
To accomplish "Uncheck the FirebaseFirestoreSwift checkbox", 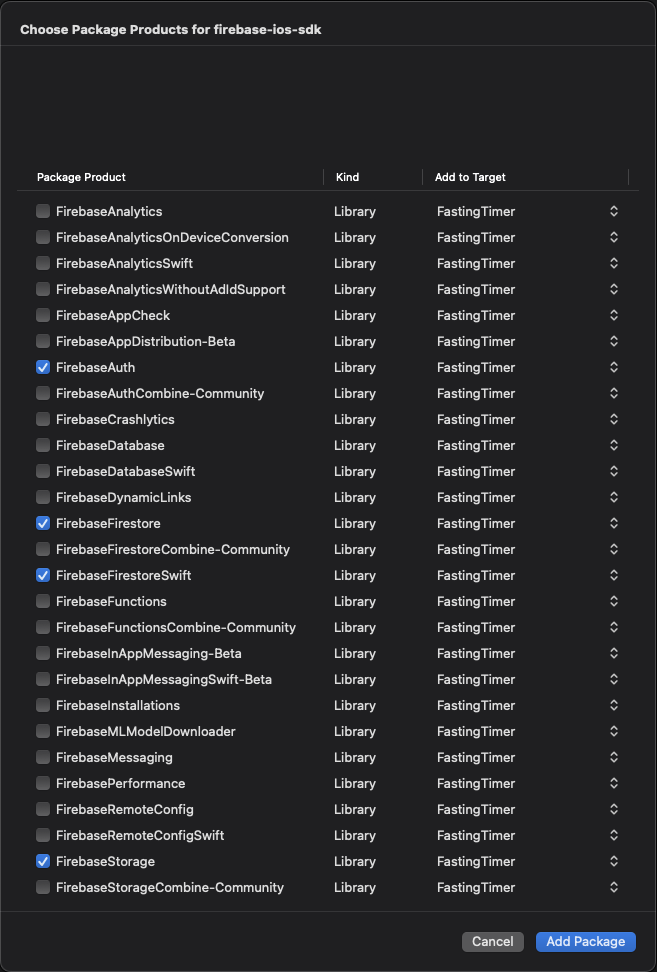I will pyautogui.click(x=43, y=575).
